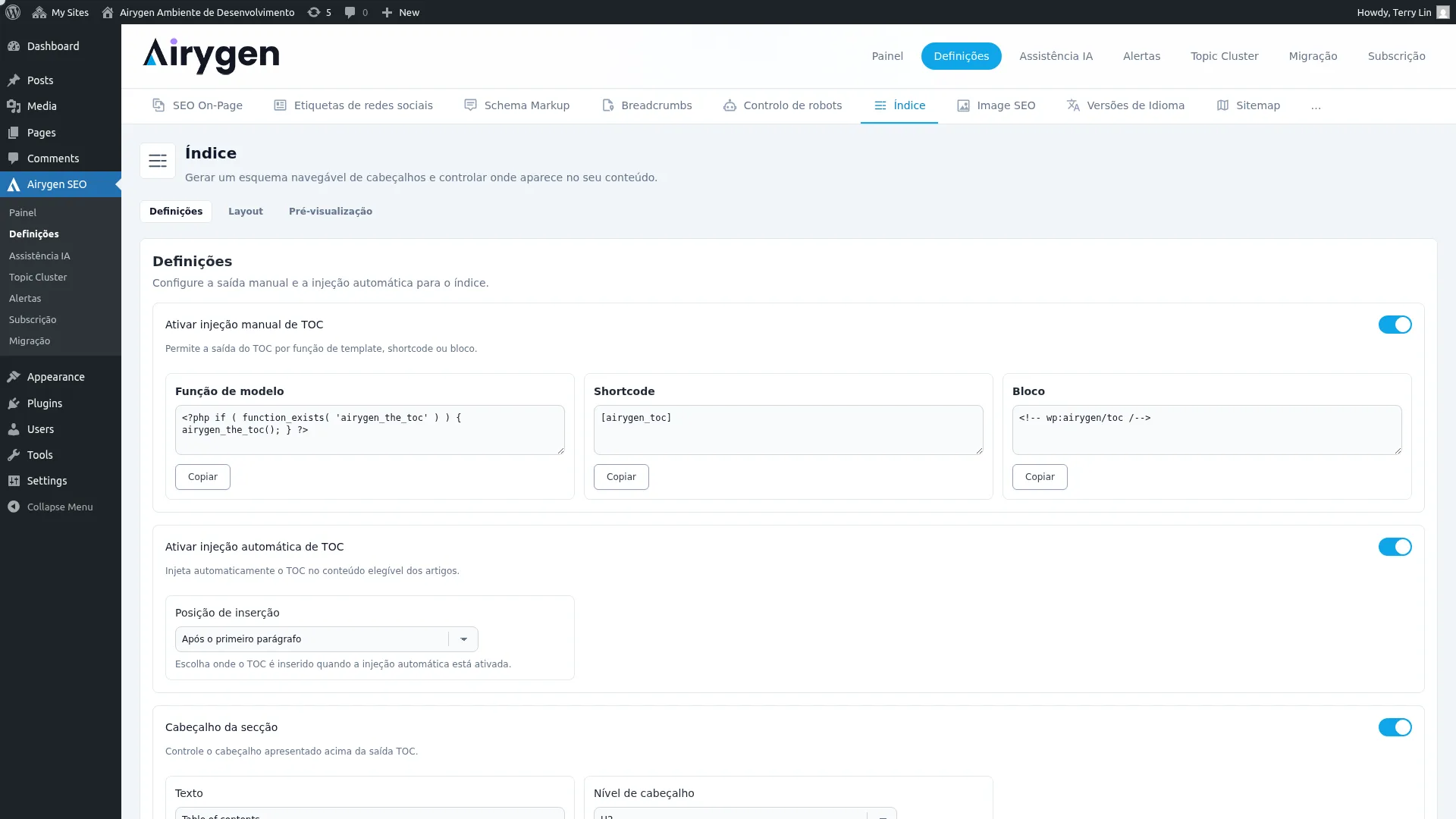Open Schema Markup tab
Screen dimensions: 1456x819
click(516, 105)
